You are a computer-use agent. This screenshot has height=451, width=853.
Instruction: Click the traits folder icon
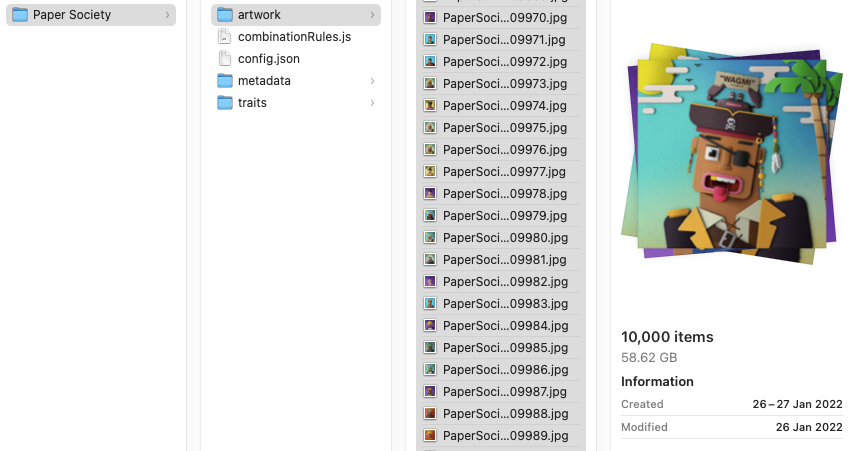pos(225,103)
